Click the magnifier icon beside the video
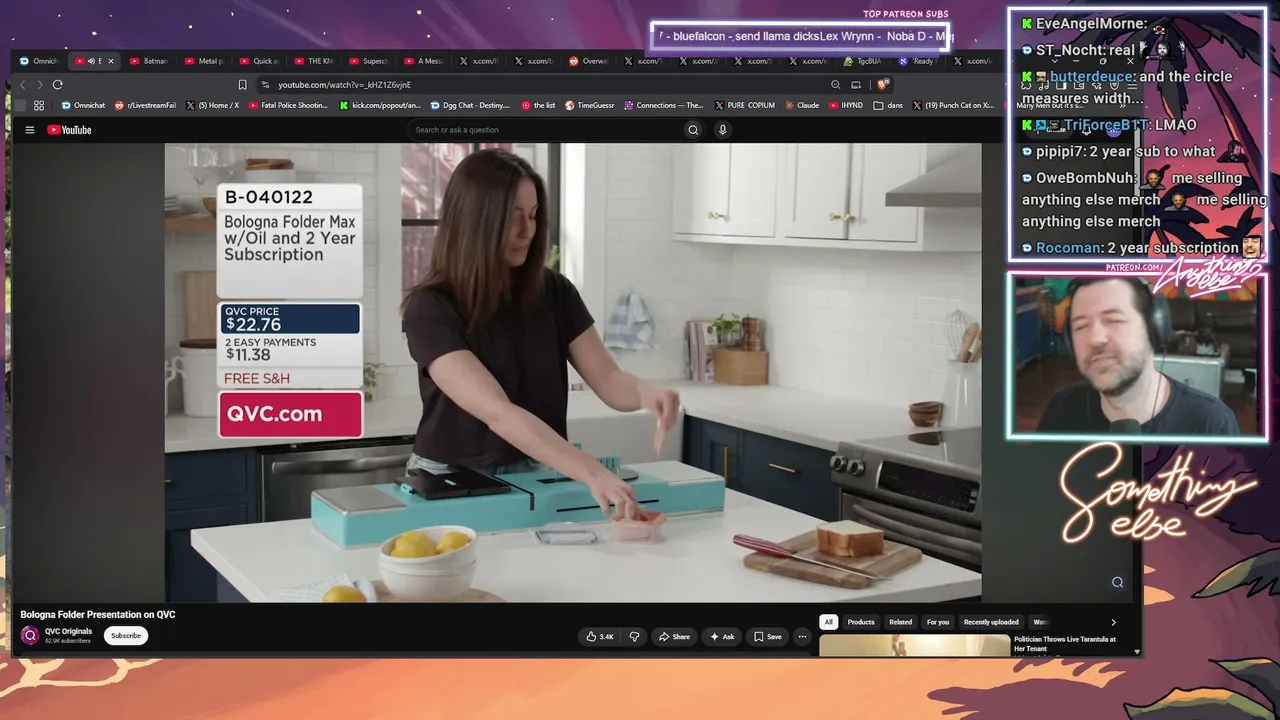Viewport: 1280px width, 720px height. click(1117, 582)
